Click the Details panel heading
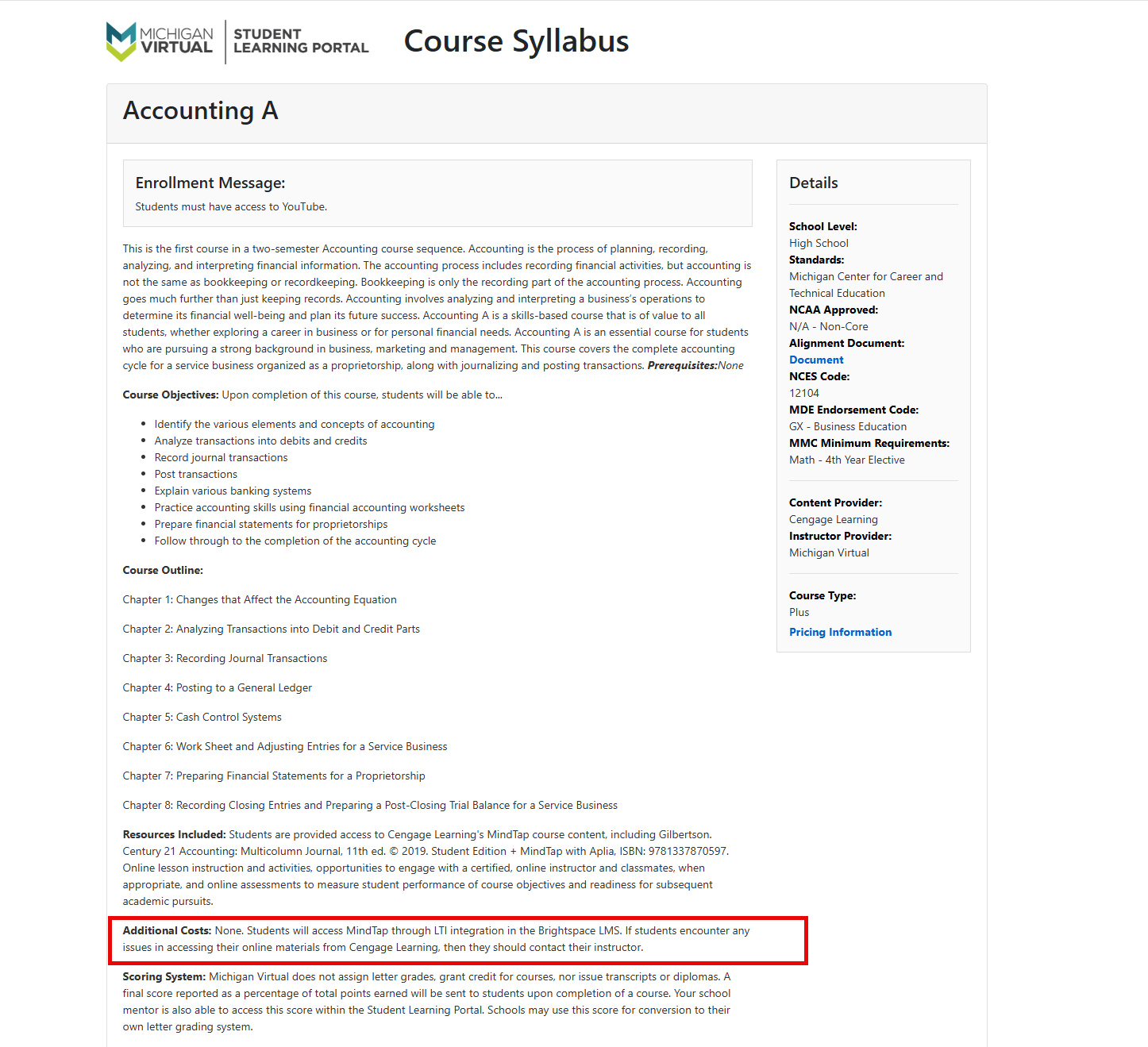1148x1047 pixels. point(814,183)
